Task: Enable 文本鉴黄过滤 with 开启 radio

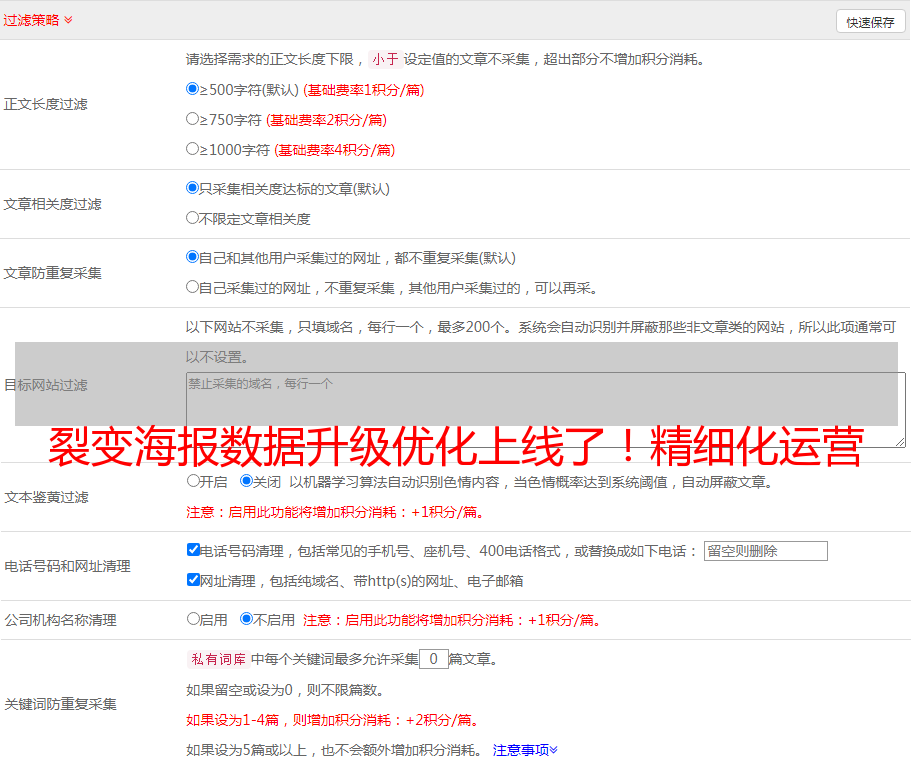Action: 194,481
